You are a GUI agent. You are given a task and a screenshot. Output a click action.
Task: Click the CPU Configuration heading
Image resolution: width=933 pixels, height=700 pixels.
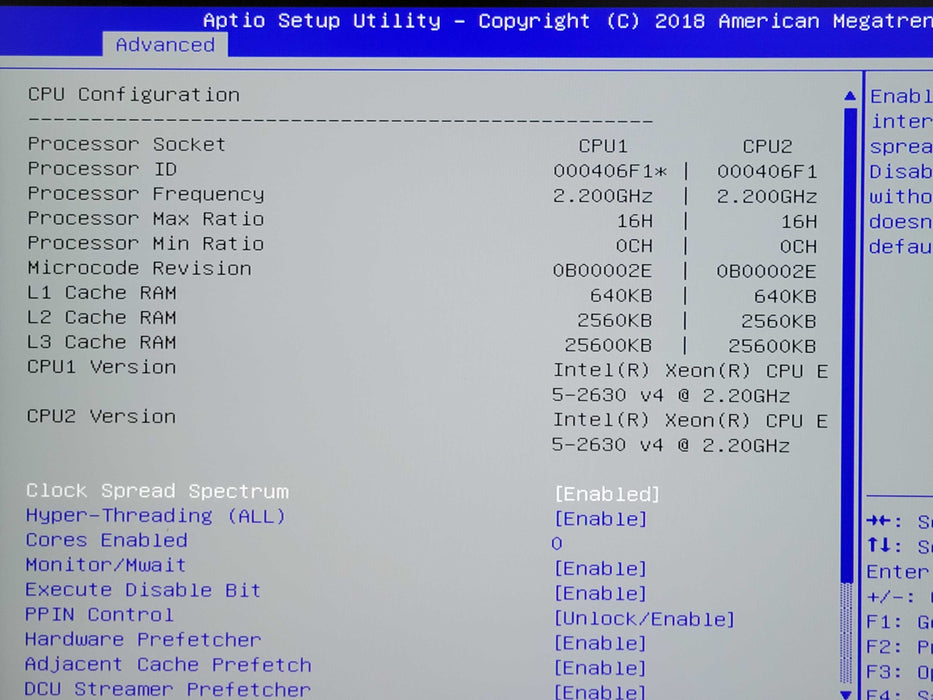click(x=134, y=95)
